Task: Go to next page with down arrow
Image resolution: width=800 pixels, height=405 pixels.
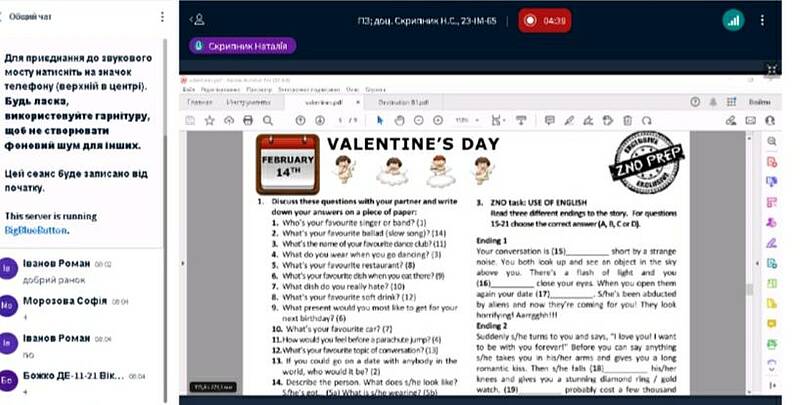Action: tap(318, 120)
